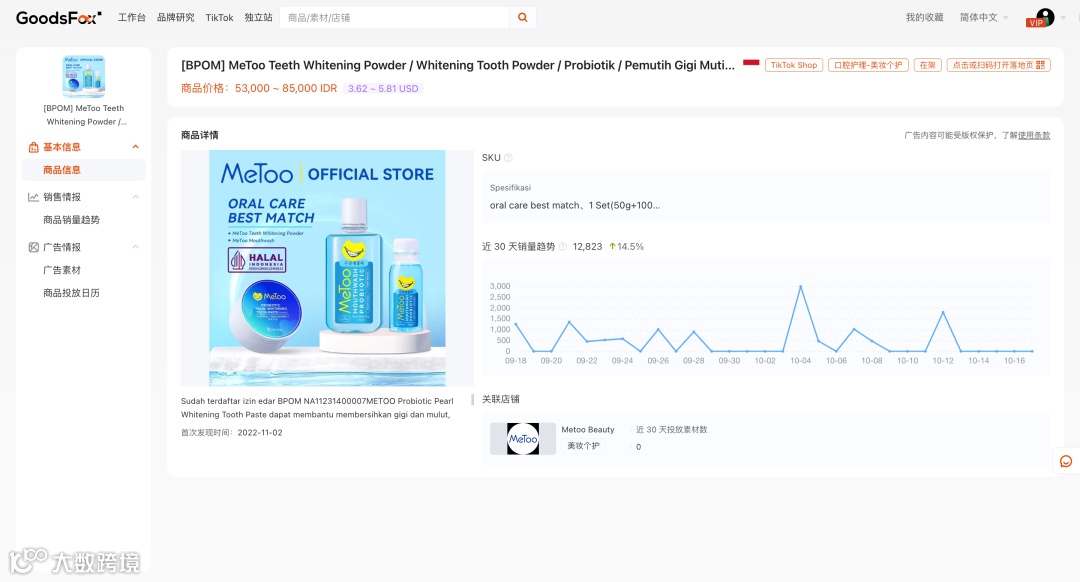Click the 14.5% growth indicator

tap(626, 247)
